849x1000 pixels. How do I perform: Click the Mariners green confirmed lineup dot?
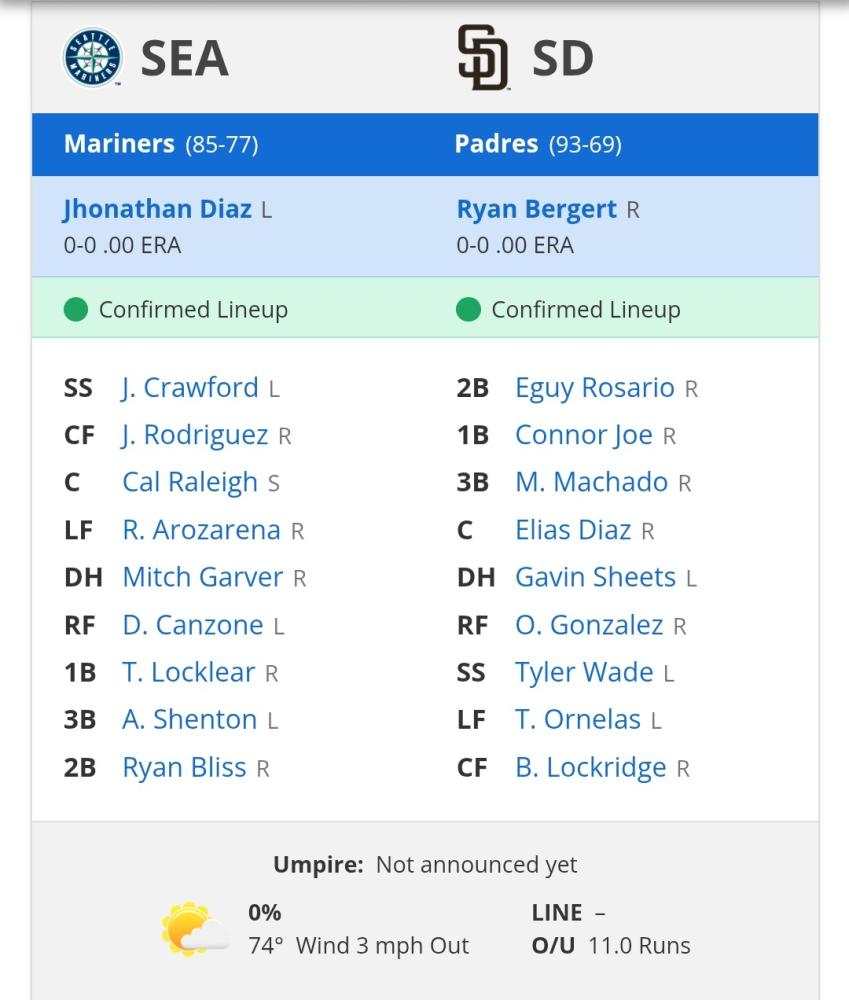(76, 310)
